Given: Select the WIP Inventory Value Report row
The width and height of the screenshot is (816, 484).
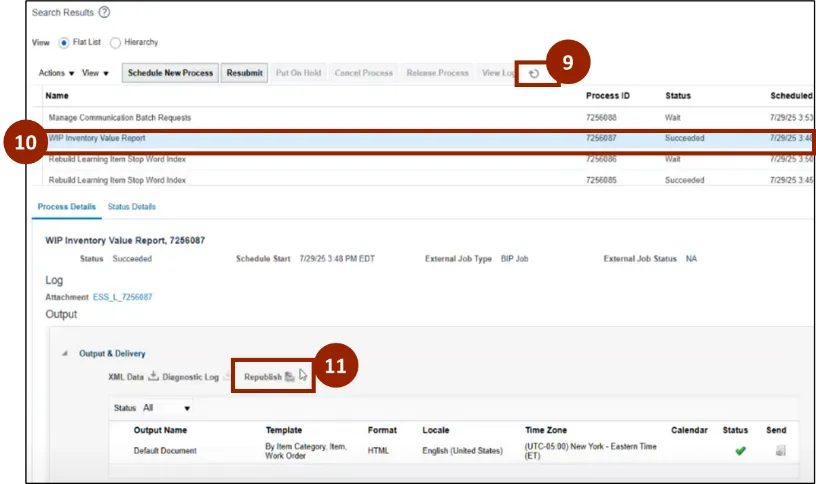Looking at the screenshot, I should tap(300, 138).
